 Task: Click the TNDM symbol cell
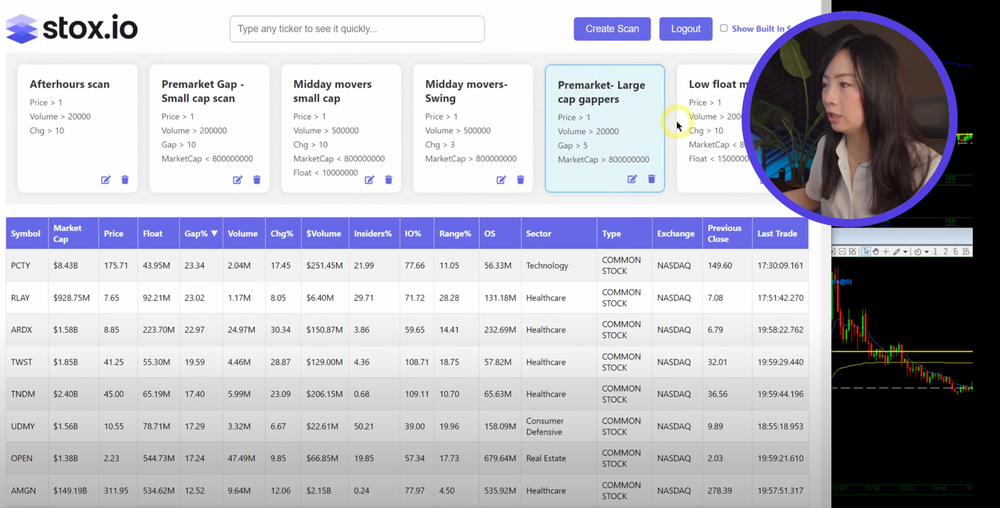pyautogui.click(x=27, y=394)
